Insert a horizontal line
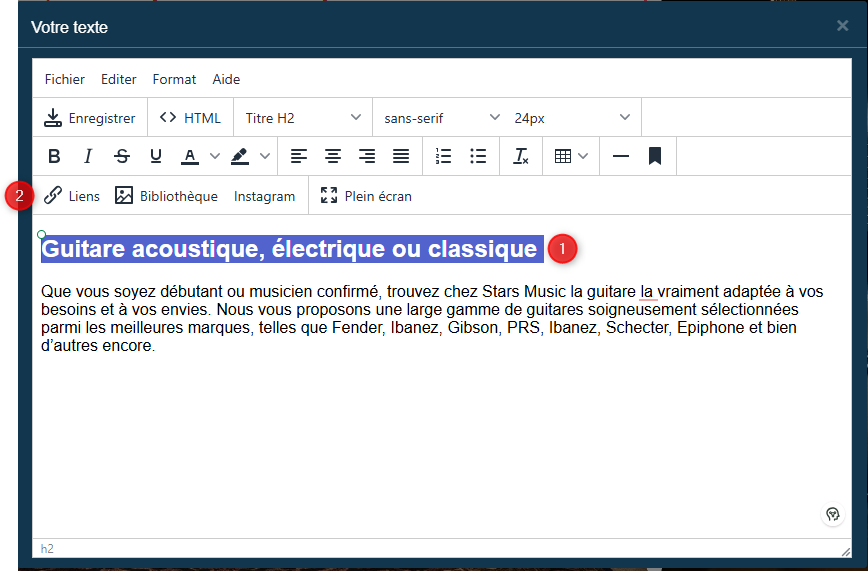 point(621,156)
